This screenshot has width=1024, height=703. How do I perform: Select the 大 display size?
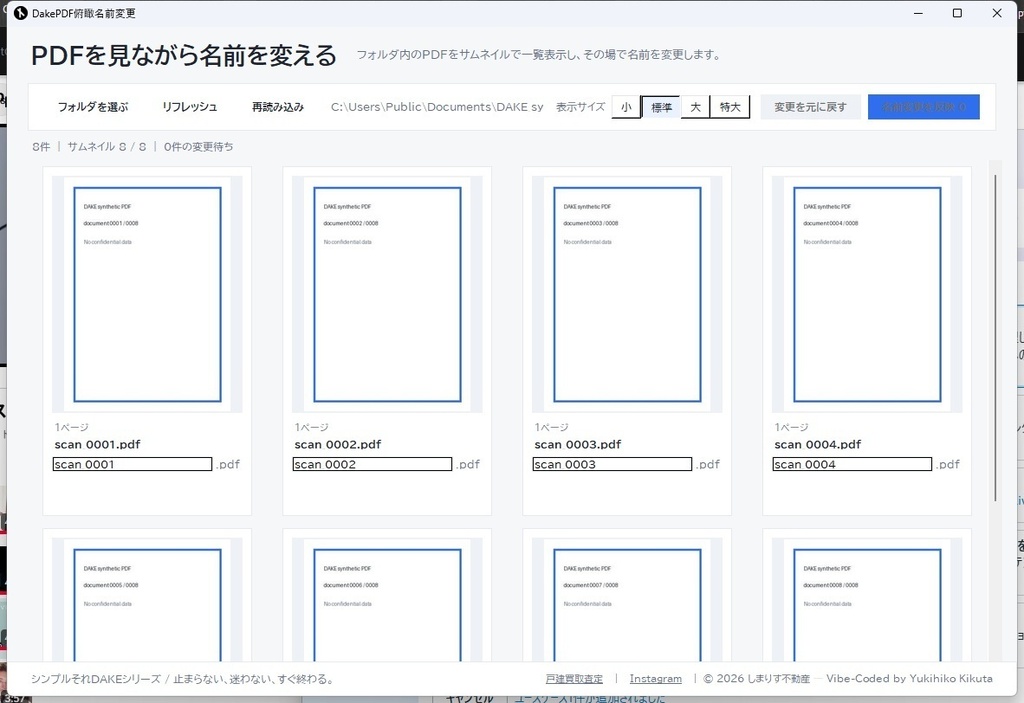coord(696,107)
